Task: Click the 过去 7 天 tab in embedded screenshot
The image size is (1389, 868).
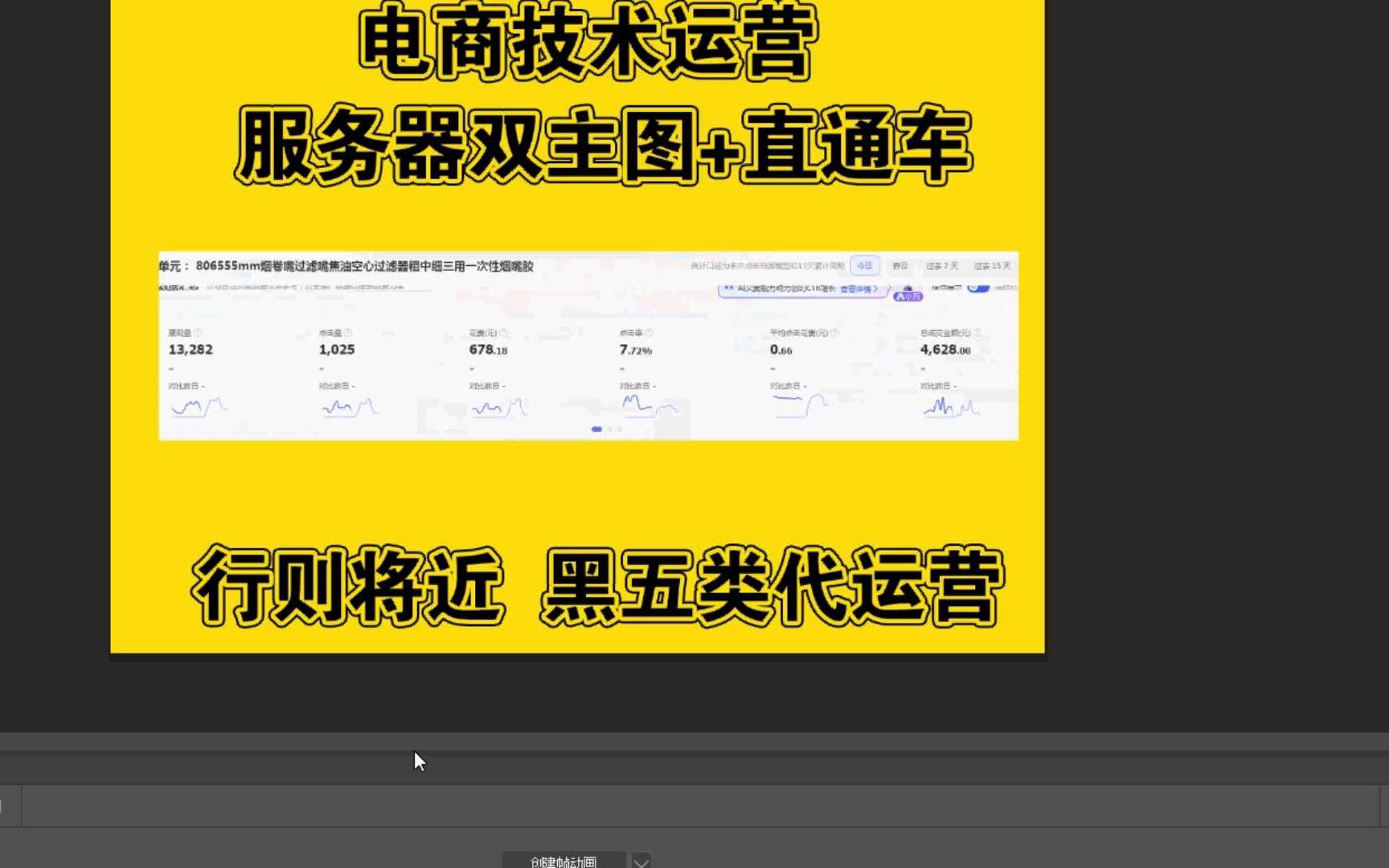Action: (941, 266)
